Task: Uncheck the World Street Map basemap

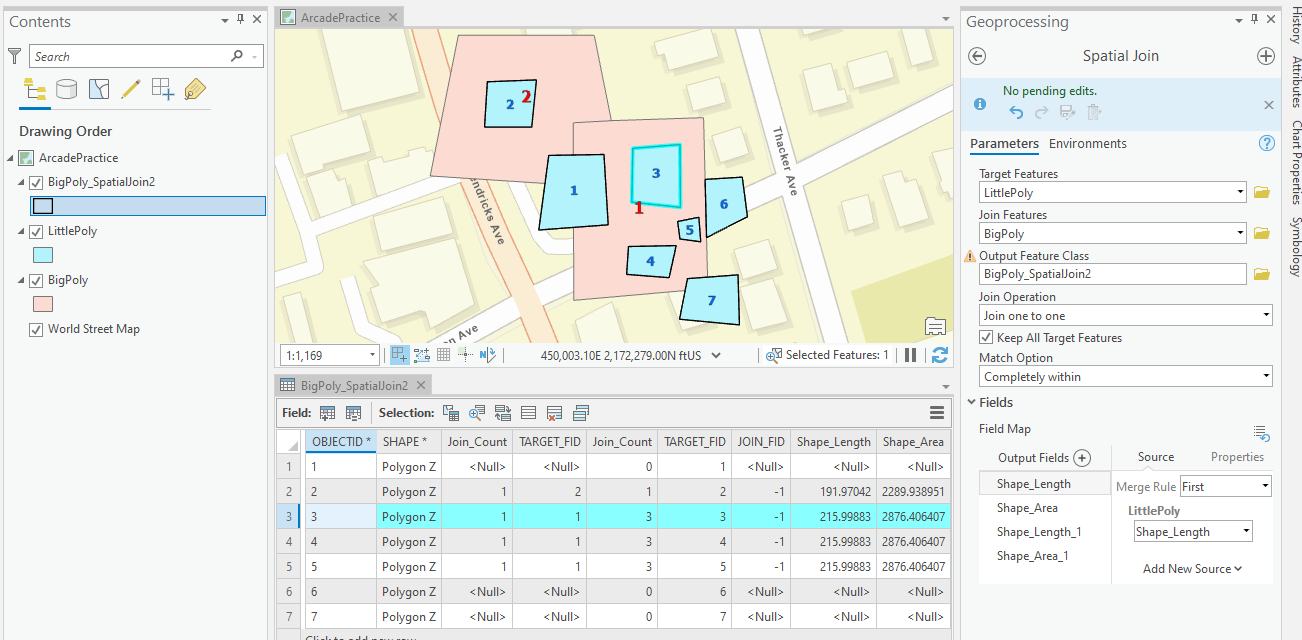Action: coord(38,329)
